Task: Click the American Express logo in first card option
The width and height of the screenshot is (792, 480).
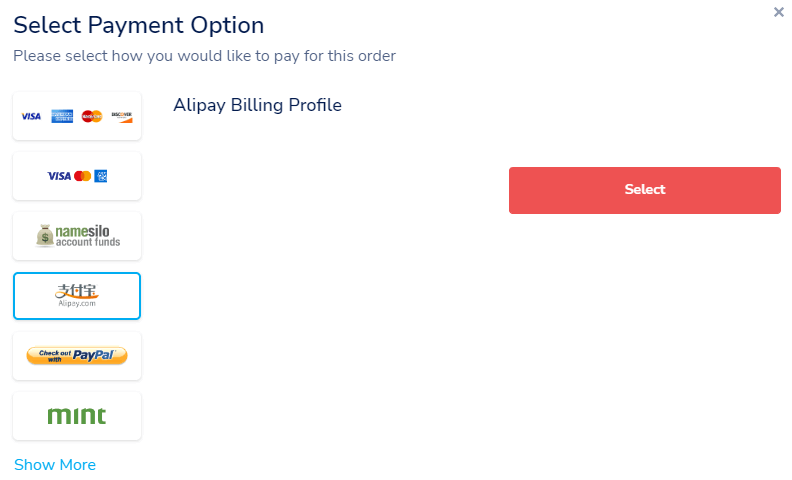Action: coord(62,116)
